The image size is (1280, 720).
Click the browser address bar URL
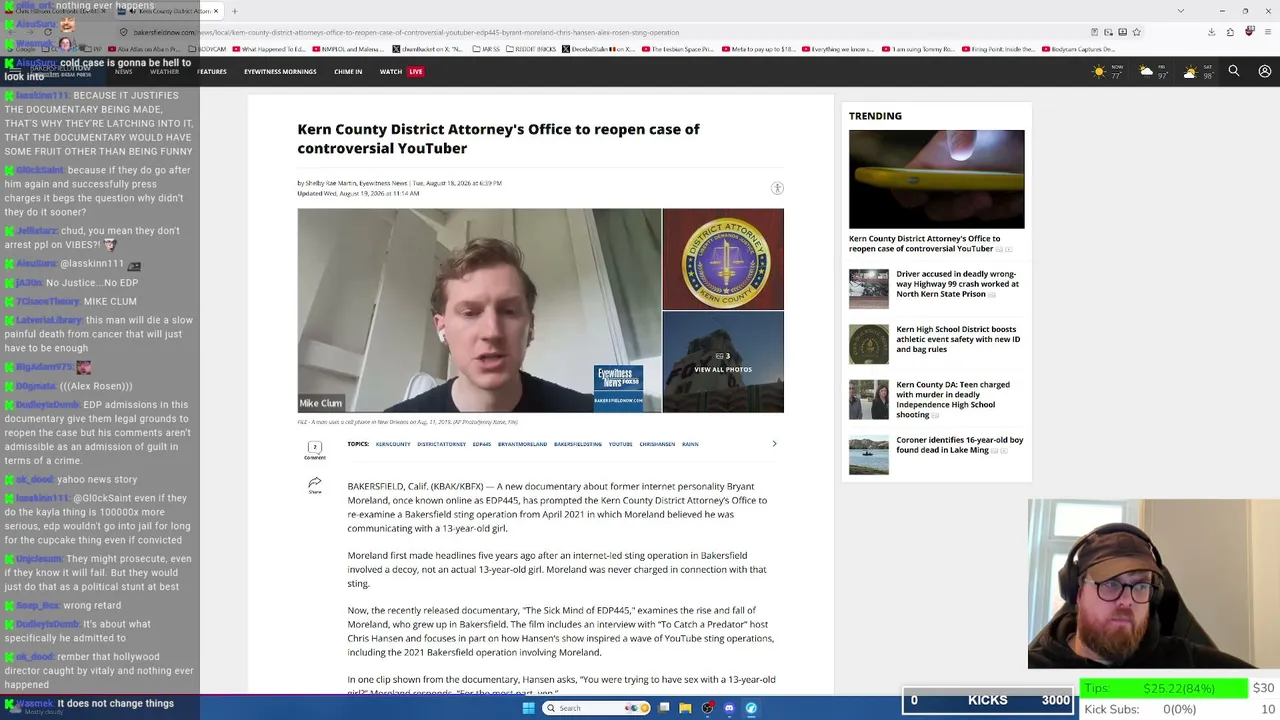point(405,32)
